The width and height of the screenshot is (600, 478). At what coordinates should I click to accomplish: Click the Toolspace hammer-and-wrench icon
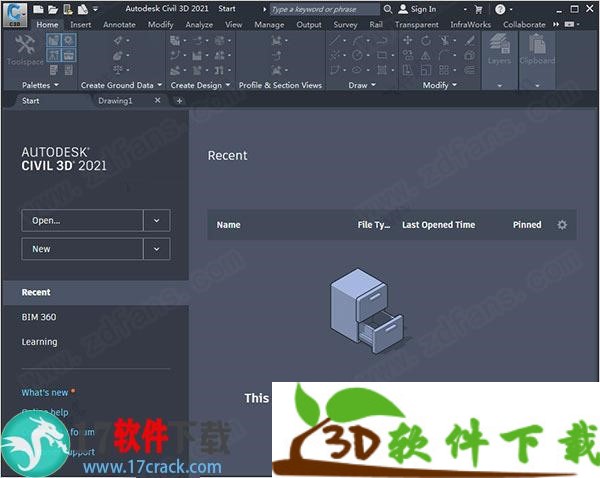(x=25, y=45)
